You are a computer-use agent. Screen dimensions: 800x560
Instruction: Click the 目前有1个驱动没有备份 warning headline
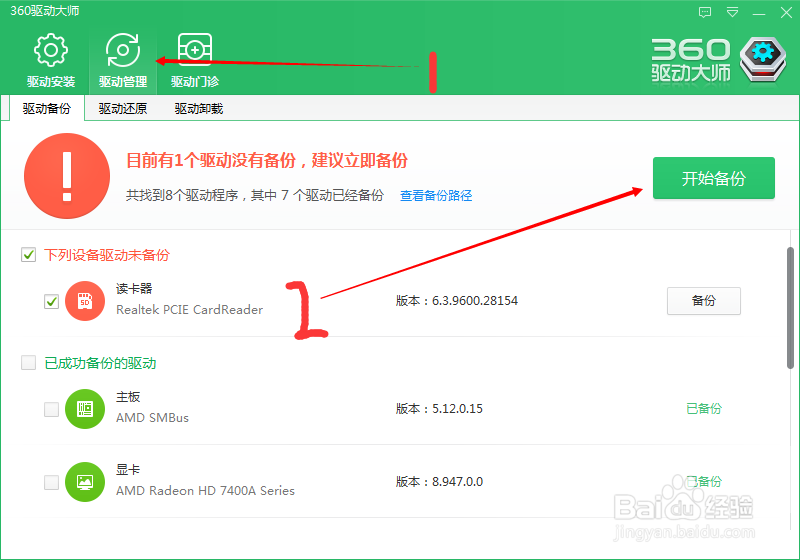[267, 161]
